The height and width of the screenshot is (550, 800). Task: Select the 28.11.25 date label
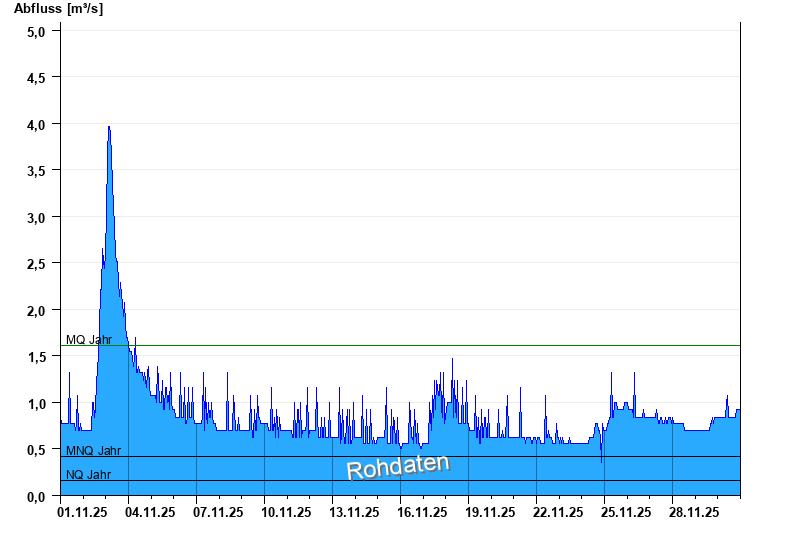[694, 512]
